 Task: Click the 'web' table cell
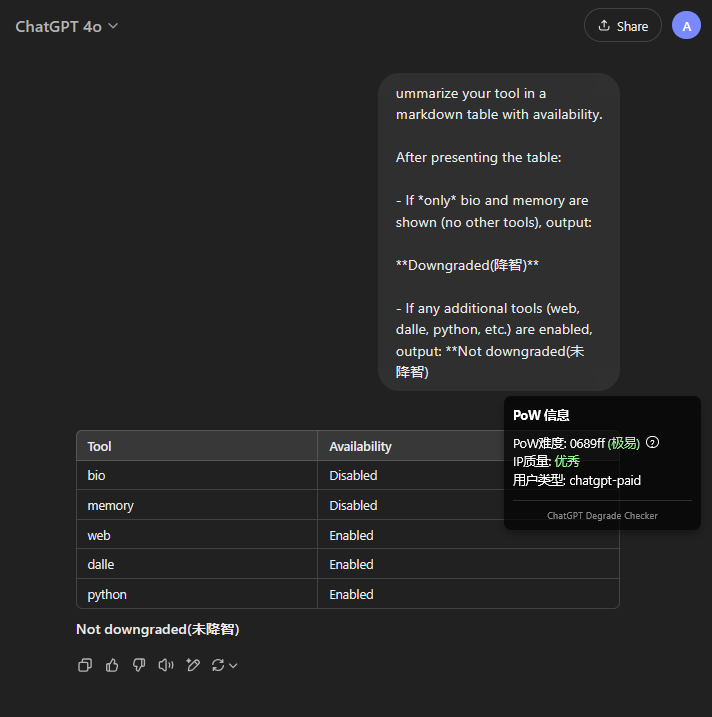(197, 535)
